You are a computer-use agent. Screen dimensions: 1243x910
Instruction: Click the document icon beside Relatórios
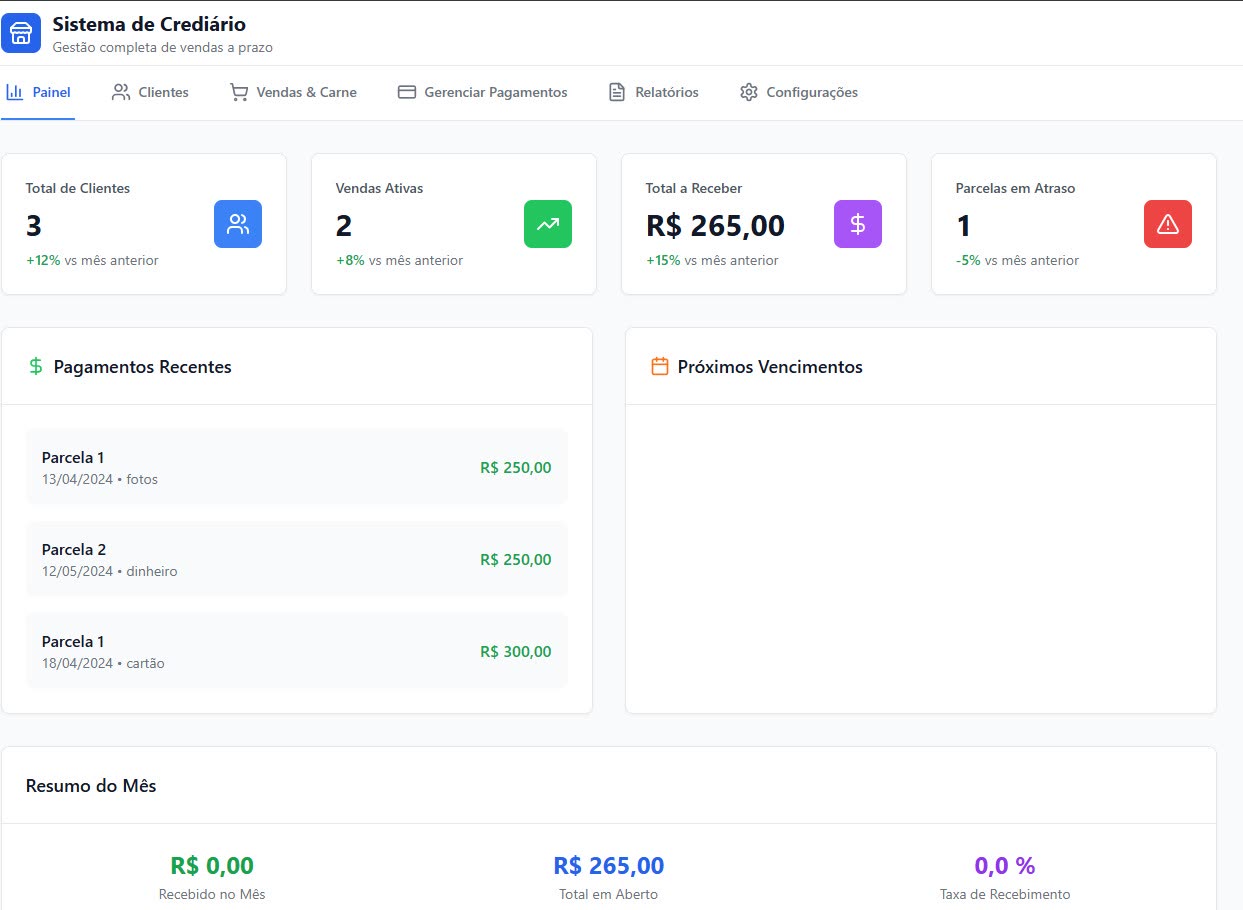coord(617,92)
